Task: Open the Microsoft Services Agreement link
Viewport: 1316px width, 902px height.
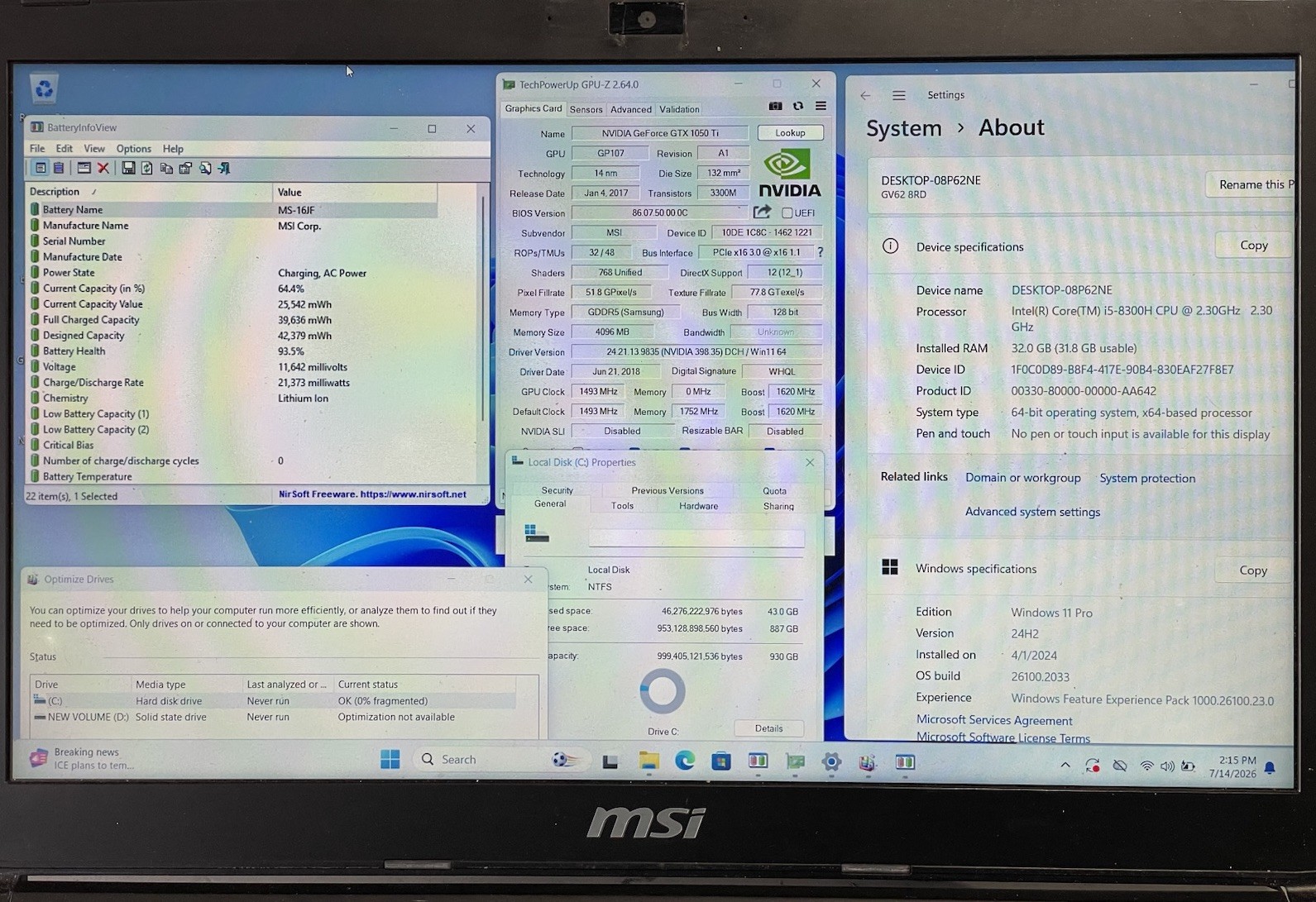Action: [x=993, y=720]
